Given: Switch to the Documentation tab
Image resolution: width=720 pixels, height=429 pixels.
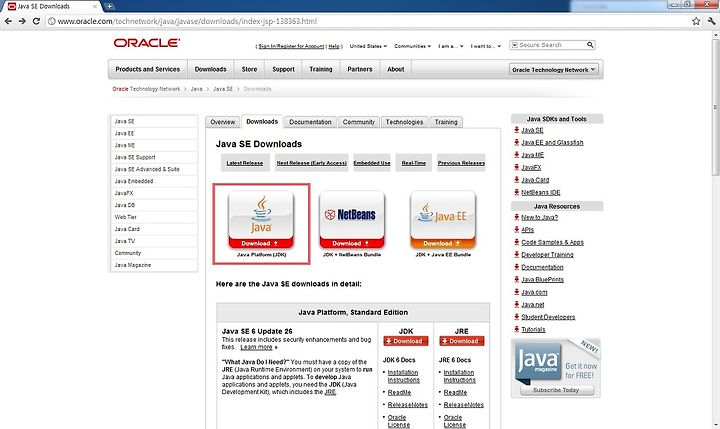Looking at the screenshot, I should pos(310,122).
